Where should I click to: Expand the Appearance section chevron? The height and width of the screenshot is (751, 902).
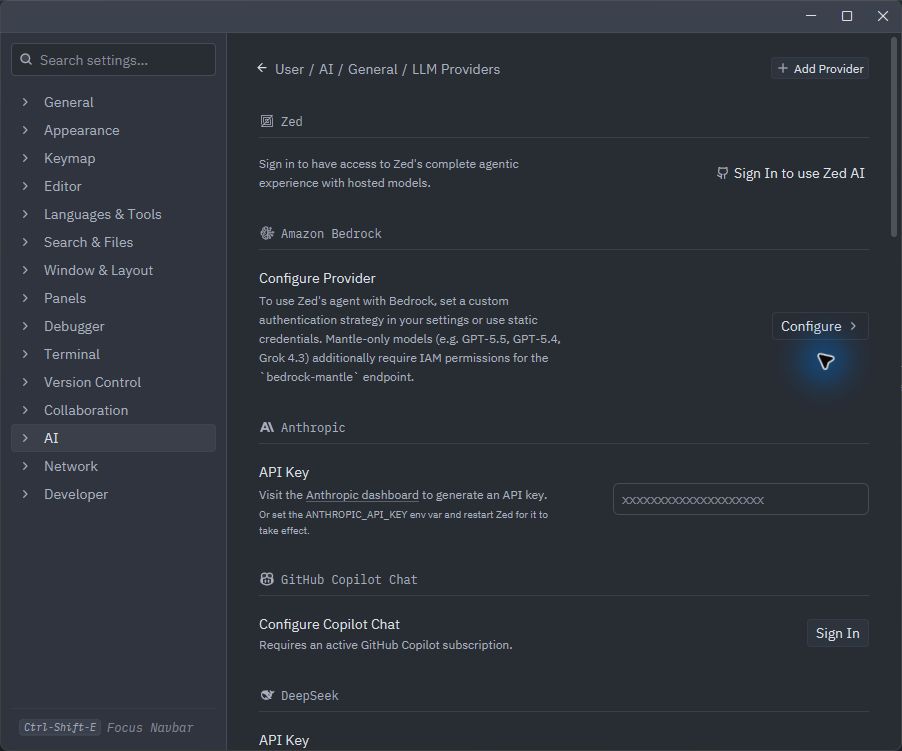click(x=25, y=130)
